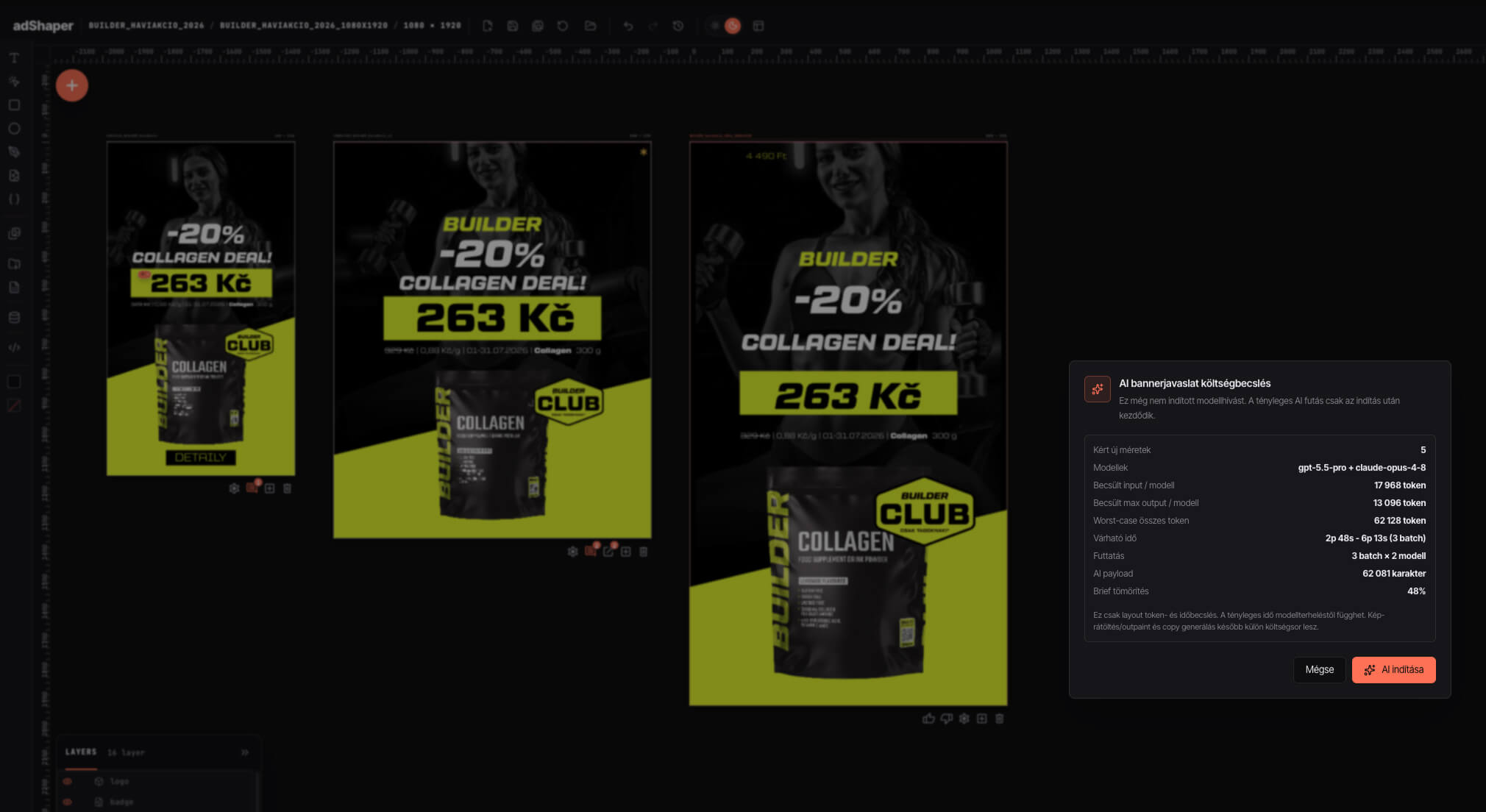
Task: Collapse the Layers panel with double chevron
Action: tap(245, 752)
